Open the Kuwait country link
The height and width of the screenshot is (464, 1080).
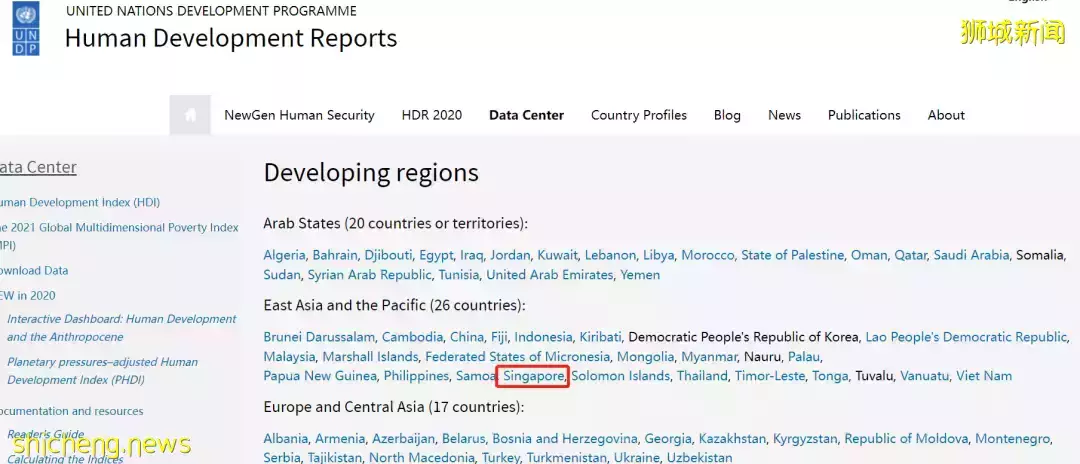[557, 255]
